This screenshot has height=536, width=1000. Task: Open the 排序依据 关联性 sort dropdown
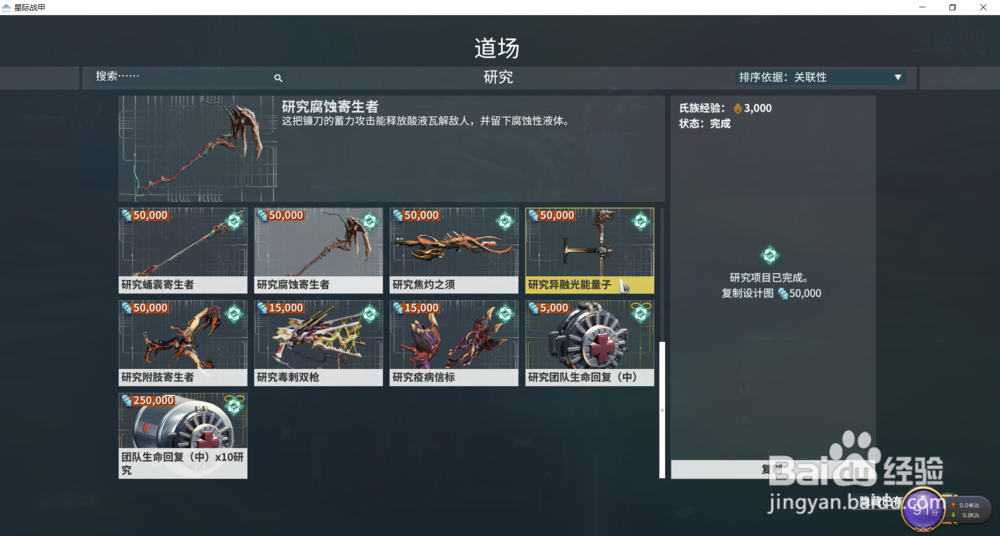pyautogui.click(x=821, y=77)
